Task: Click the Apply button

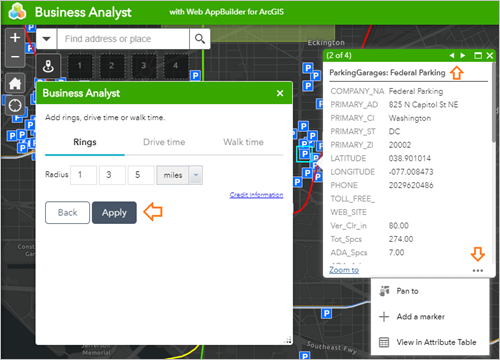Action: tap(114, 212)
